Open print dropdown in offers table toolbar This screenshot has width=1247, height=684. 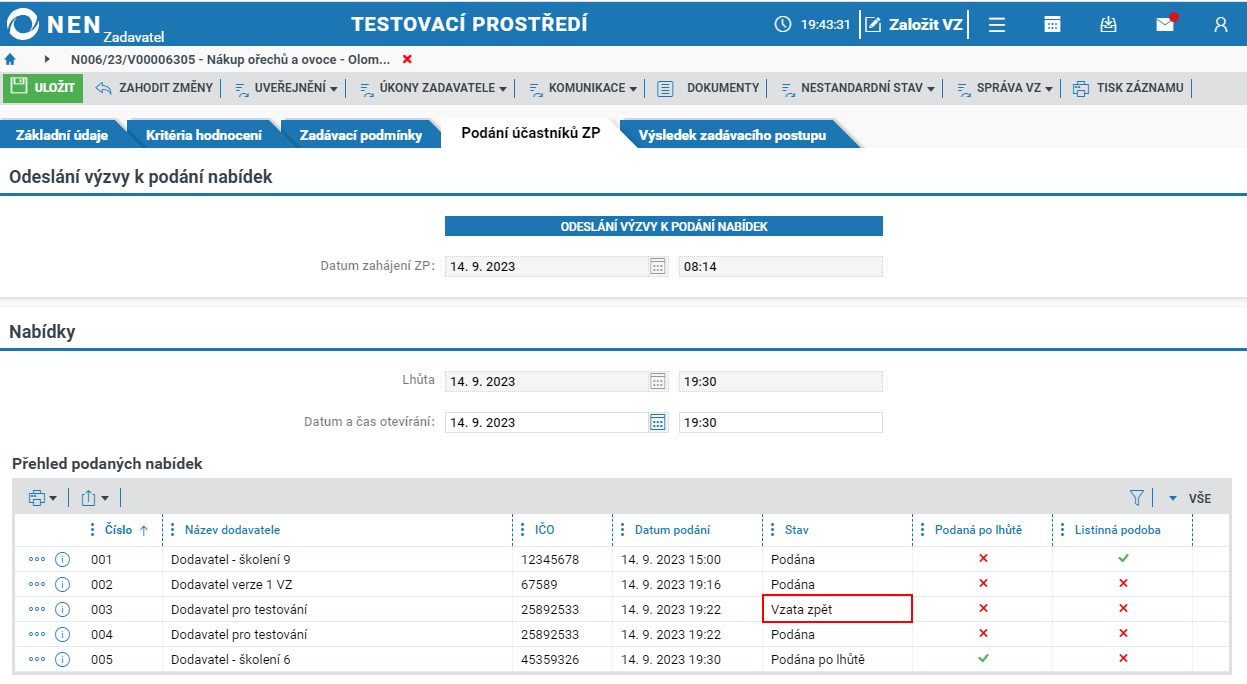[x=43, y=497]
